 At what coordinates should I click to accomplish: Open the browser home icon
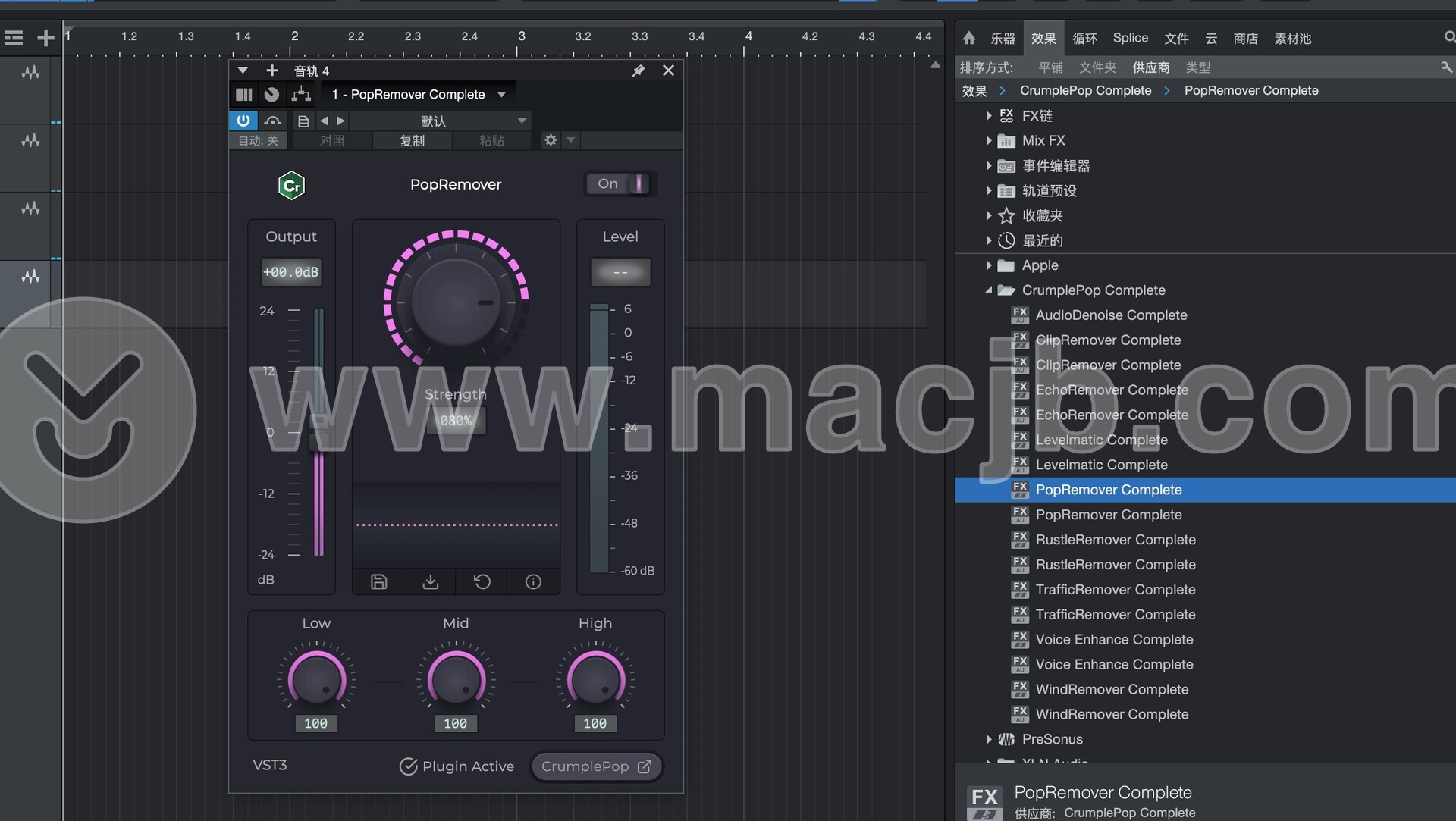click(x=968, y=38)
